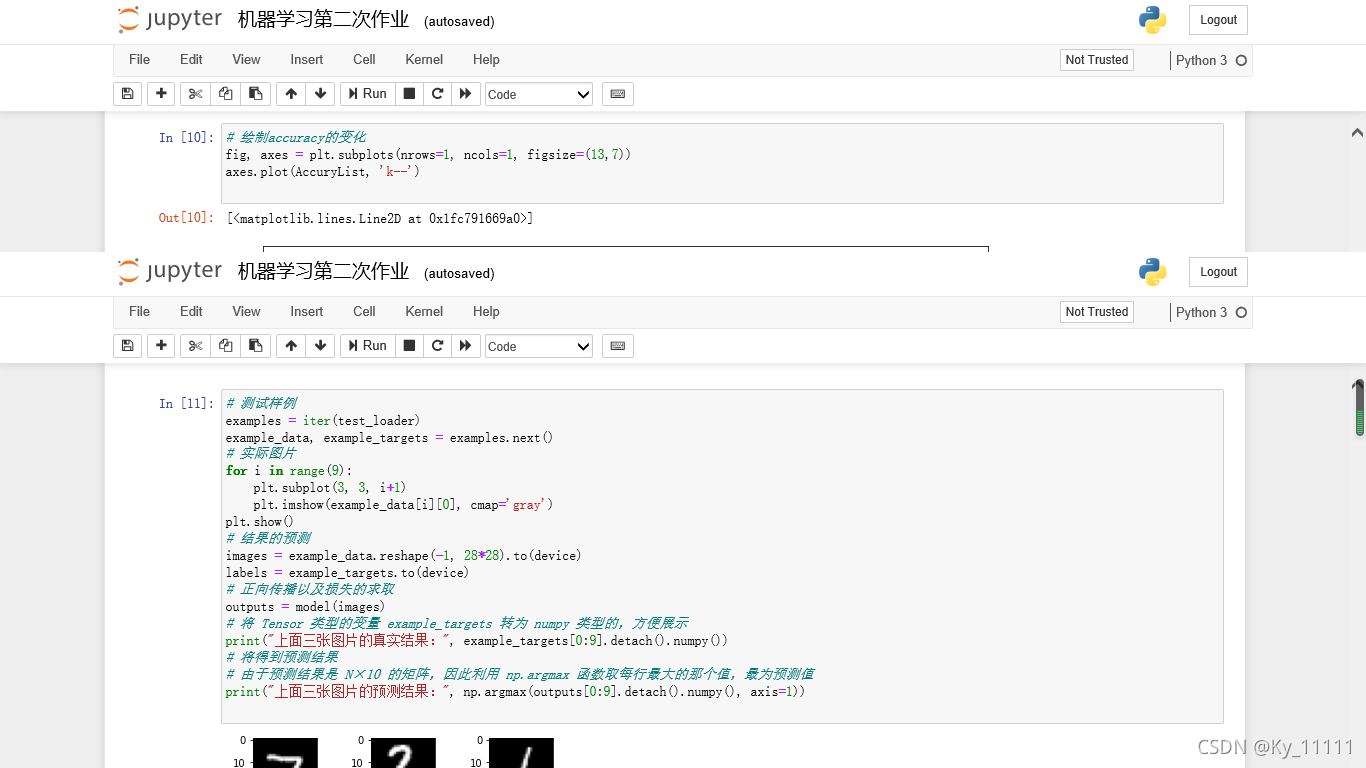Open Kernel menu in lower menu bar
1366x768 pixels.
[424, 312]
